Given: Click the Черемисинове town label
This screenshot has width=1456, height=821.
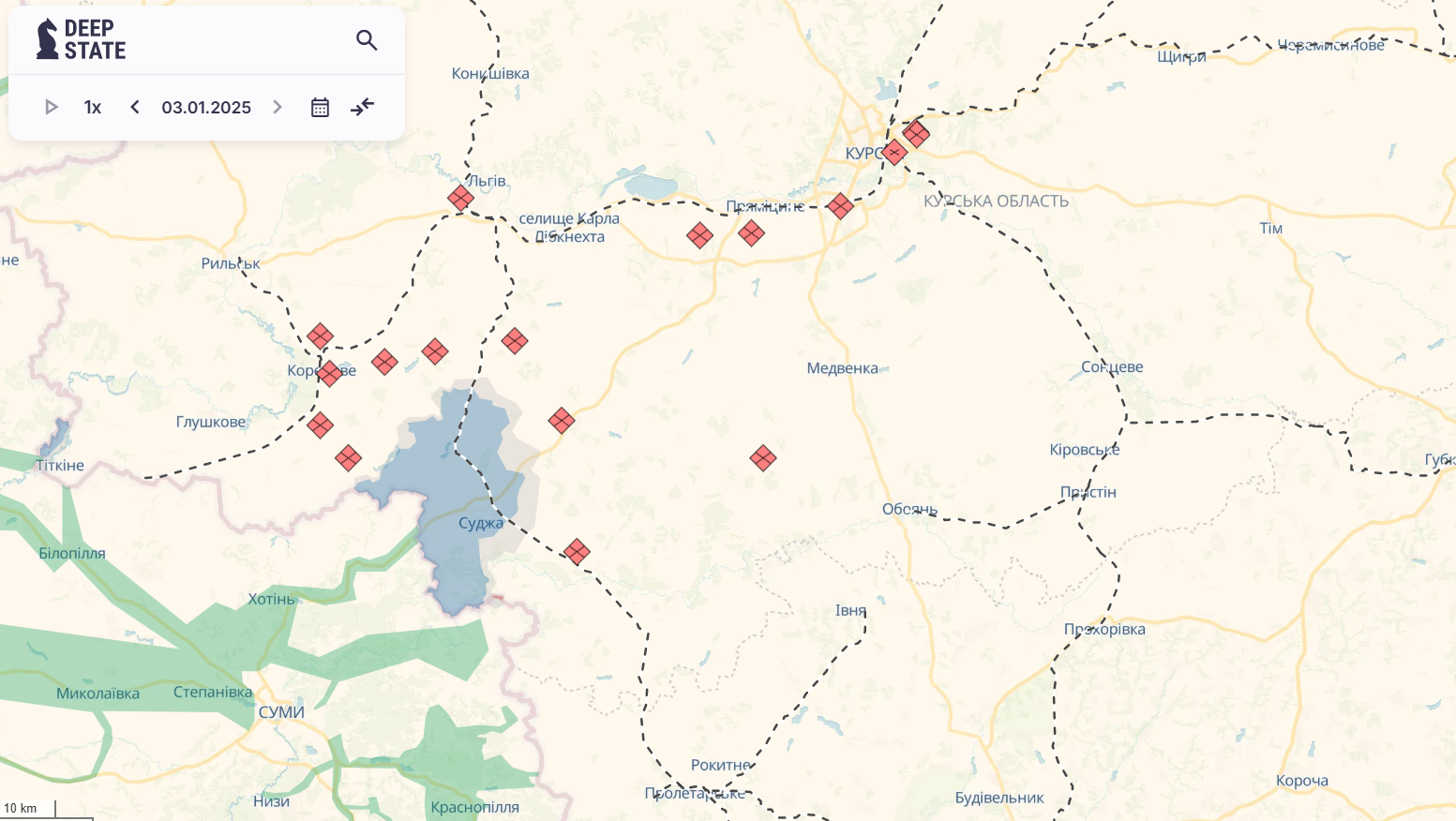Looking at the screenshot, I should coord(1331,45).
